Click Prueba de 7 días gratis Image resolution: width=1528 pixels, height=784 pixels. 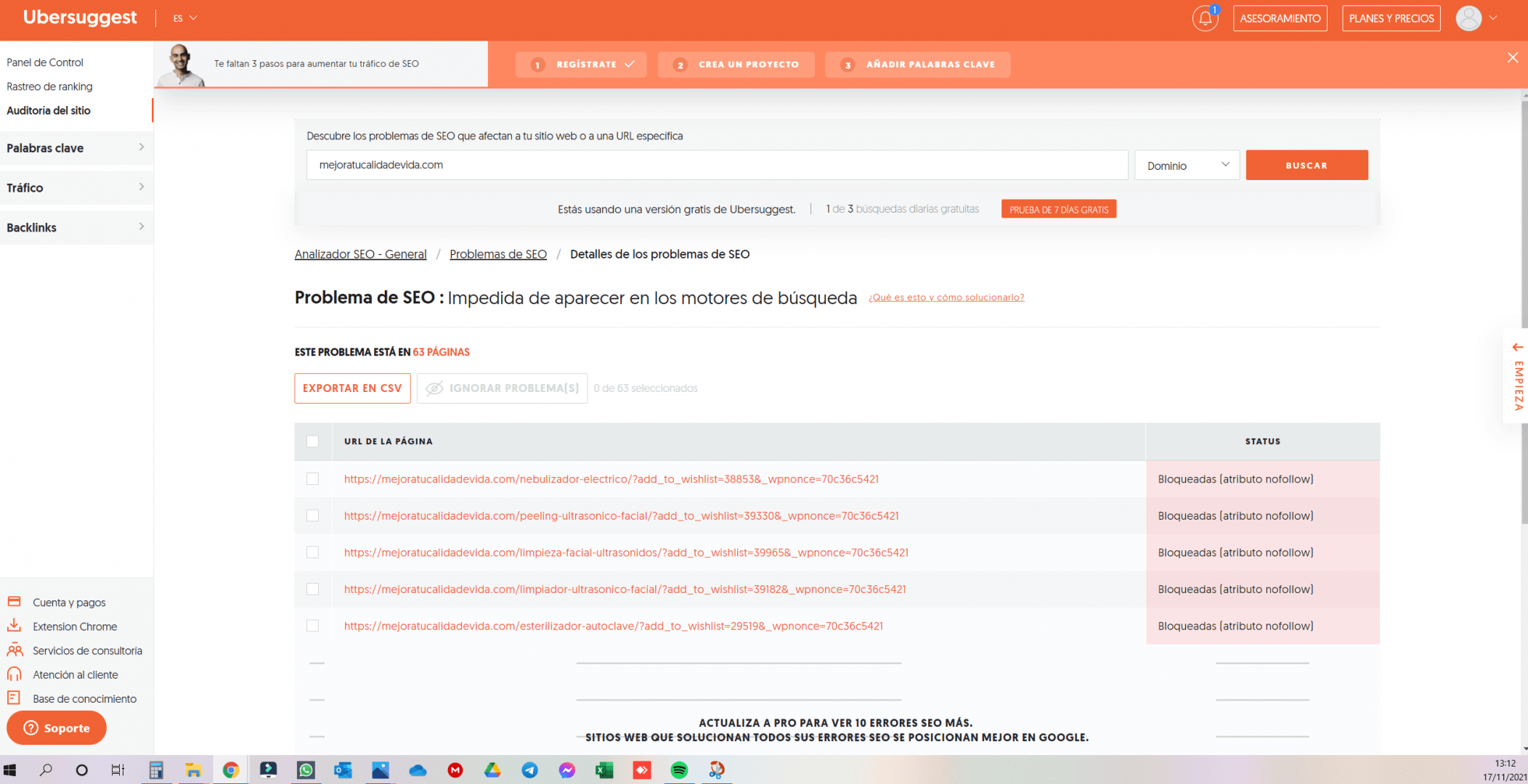[1059, 209]
